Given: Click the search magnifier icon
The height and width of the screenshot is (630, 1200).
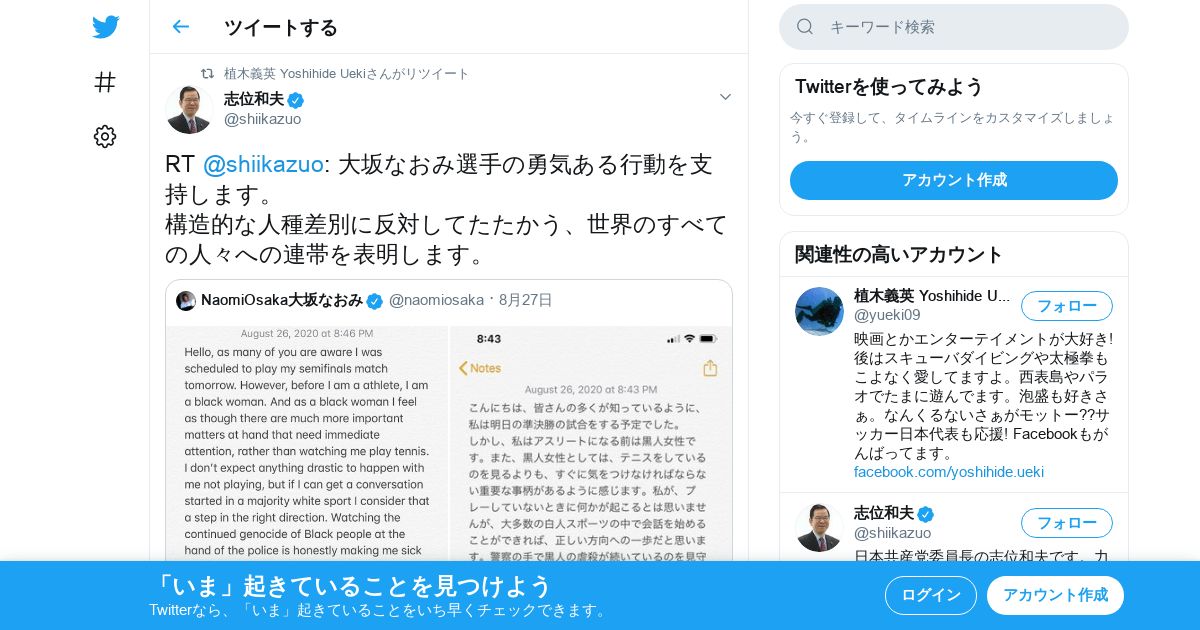Looking at the screenshot, I should pyautogui.click(x=805, y=27).
